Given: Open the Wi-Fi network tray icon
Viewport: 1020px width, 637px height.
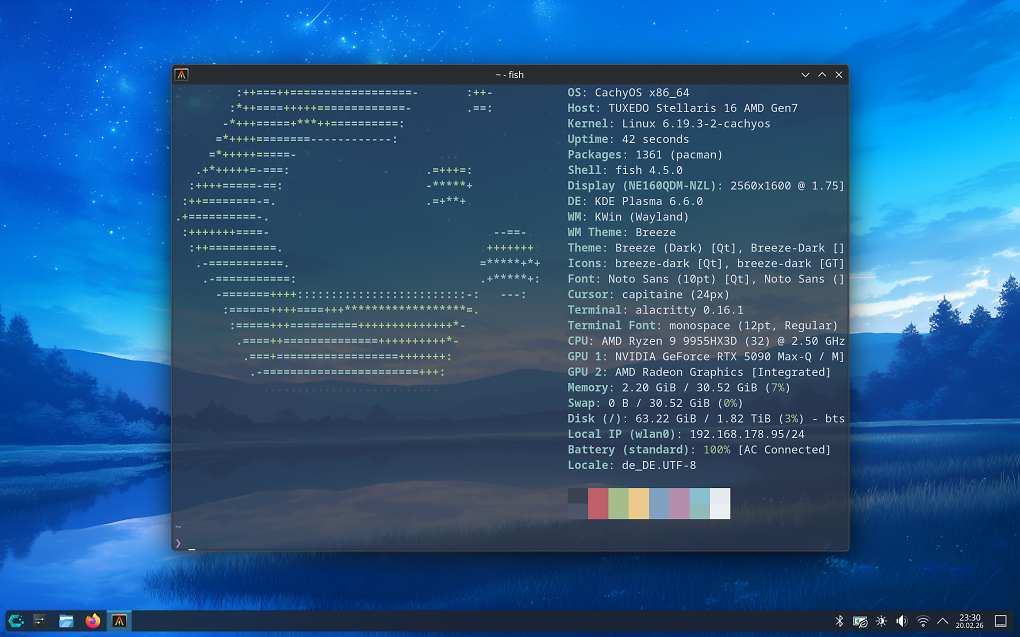Looking at the screenshot, I should [x=922, y=621].
